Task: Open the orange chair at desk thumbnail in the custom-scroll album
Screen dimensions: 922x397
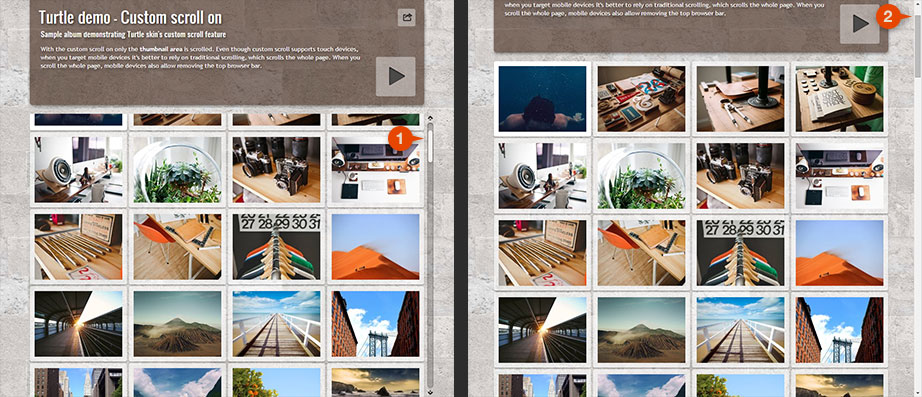Action: click(x=178, y=246)
